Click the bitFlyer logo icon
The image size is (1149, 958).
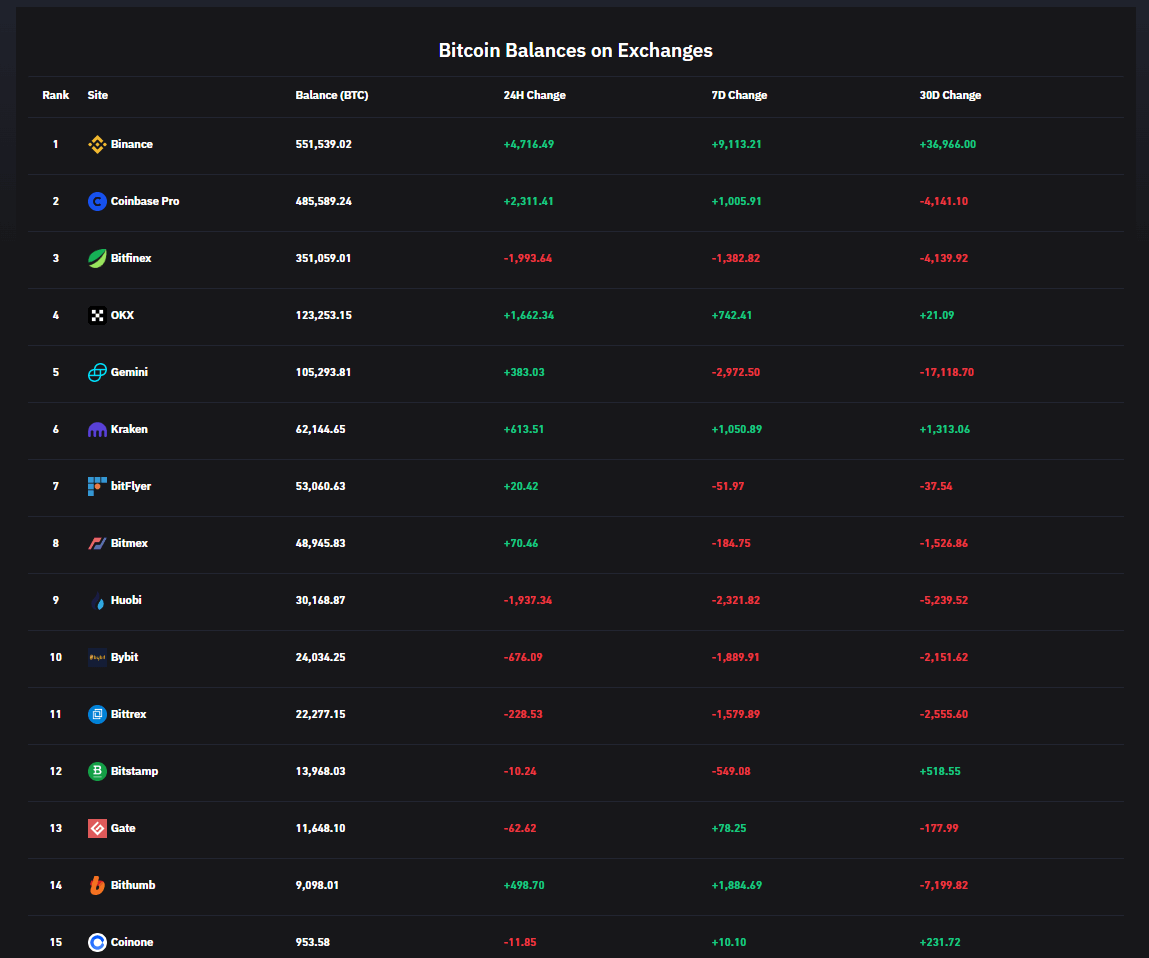96,486
